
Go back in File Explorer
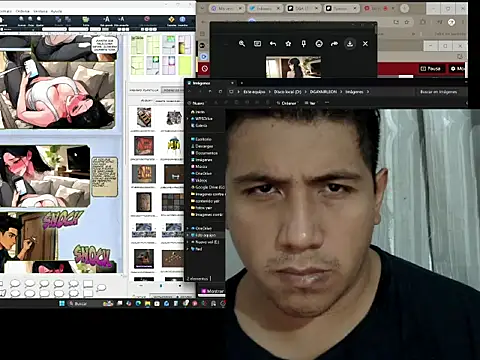pyautogui.click(x=190, y=92)
